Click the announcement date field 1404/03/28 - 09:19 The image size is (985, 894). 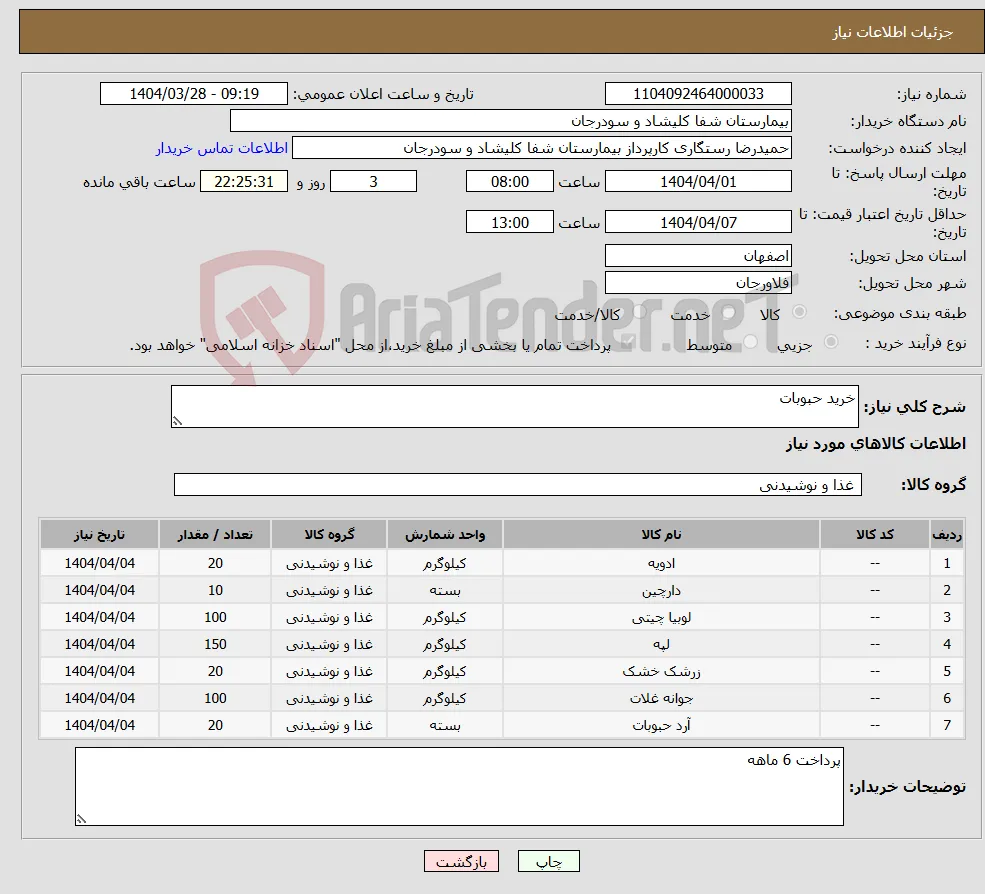[x=193, y=94]
